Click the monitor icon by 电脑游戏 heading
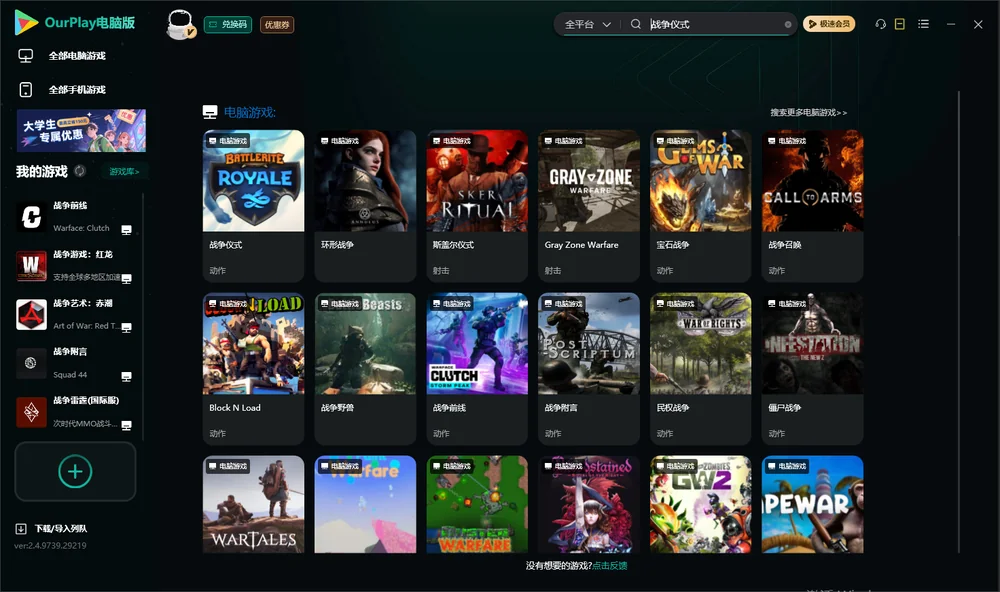This screenshot has height=592, width=1000. (210, 112)
